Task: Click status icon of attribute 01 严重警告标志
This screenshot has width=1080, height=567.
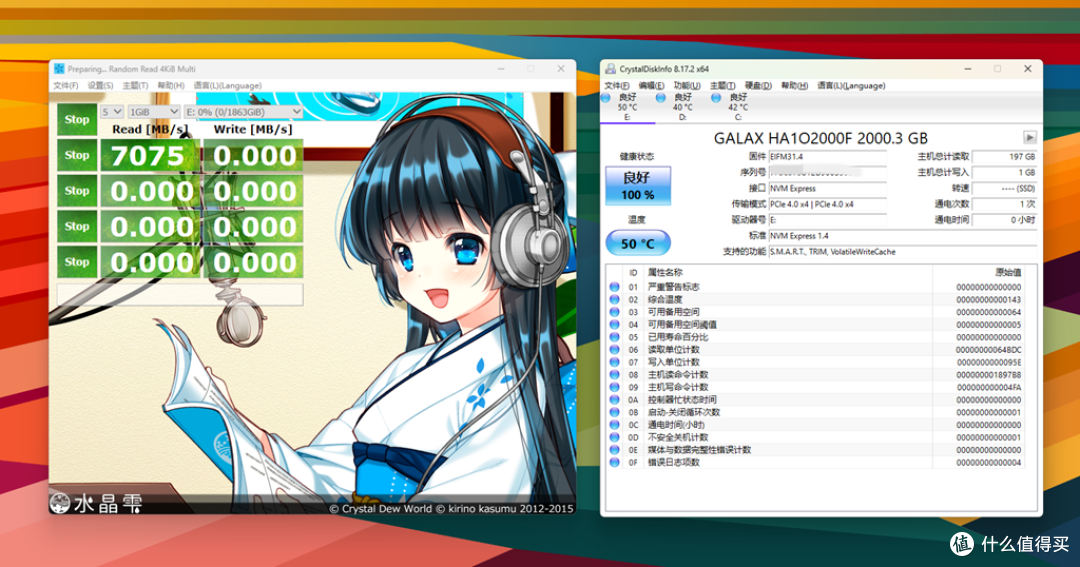Action: coord(614,287)
